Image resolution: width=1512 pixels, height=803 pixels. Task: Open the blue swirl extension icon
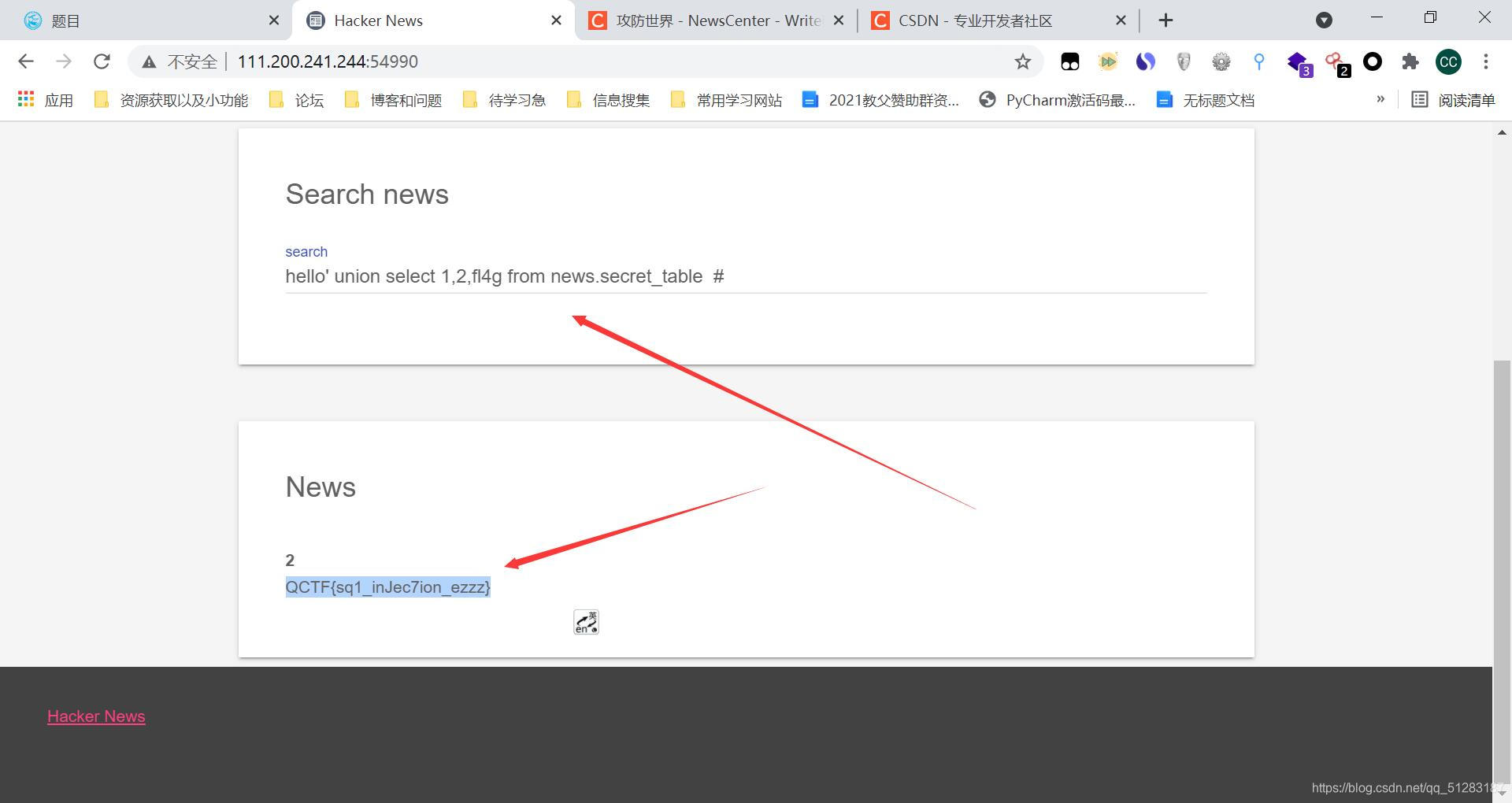tap(1145, 61)
